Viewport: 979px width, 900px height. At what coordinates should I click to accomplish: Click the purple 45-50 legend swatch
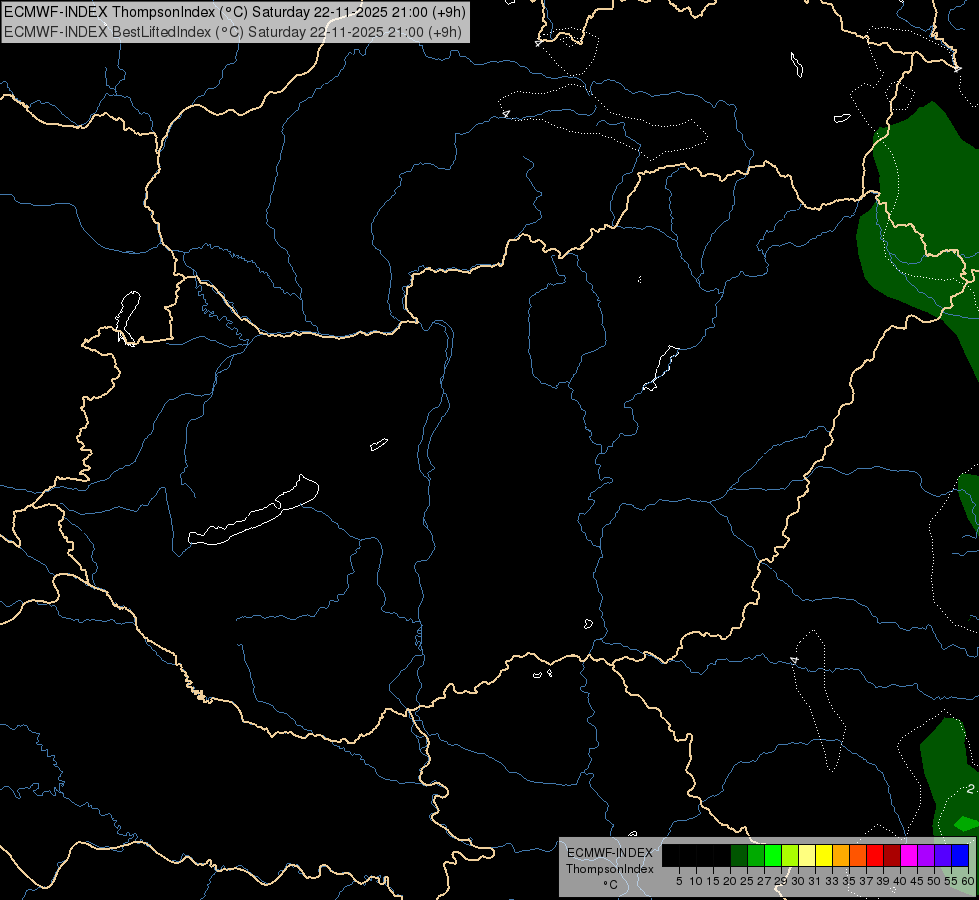pos(926,855)
